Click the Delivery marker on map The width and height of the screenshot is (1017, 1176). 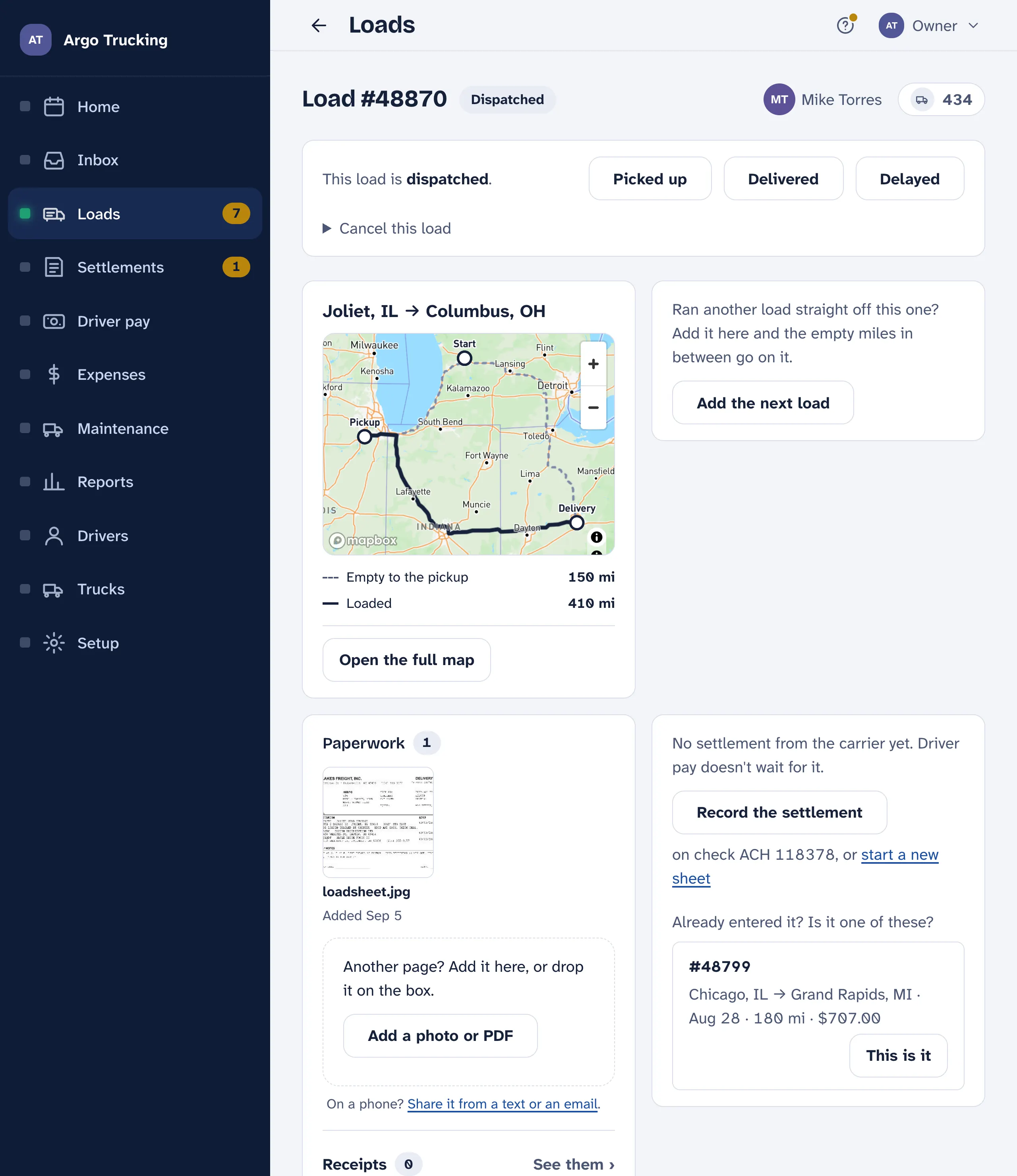coord(576,523)
